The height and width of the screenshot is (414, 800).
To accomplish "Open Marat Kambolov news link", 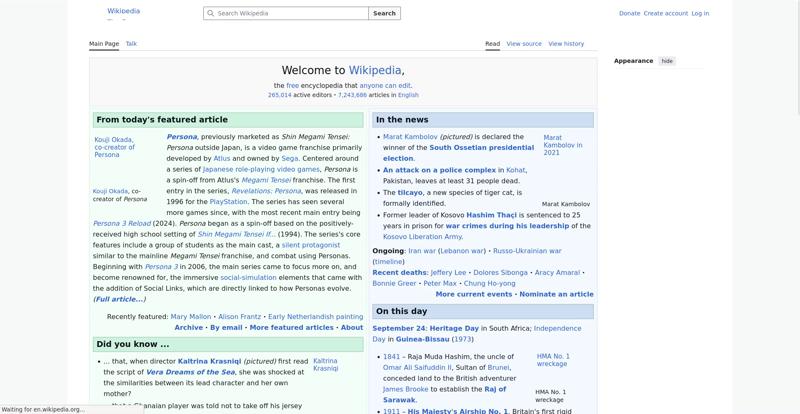I will pyautogui.click(x=410, y=137).
